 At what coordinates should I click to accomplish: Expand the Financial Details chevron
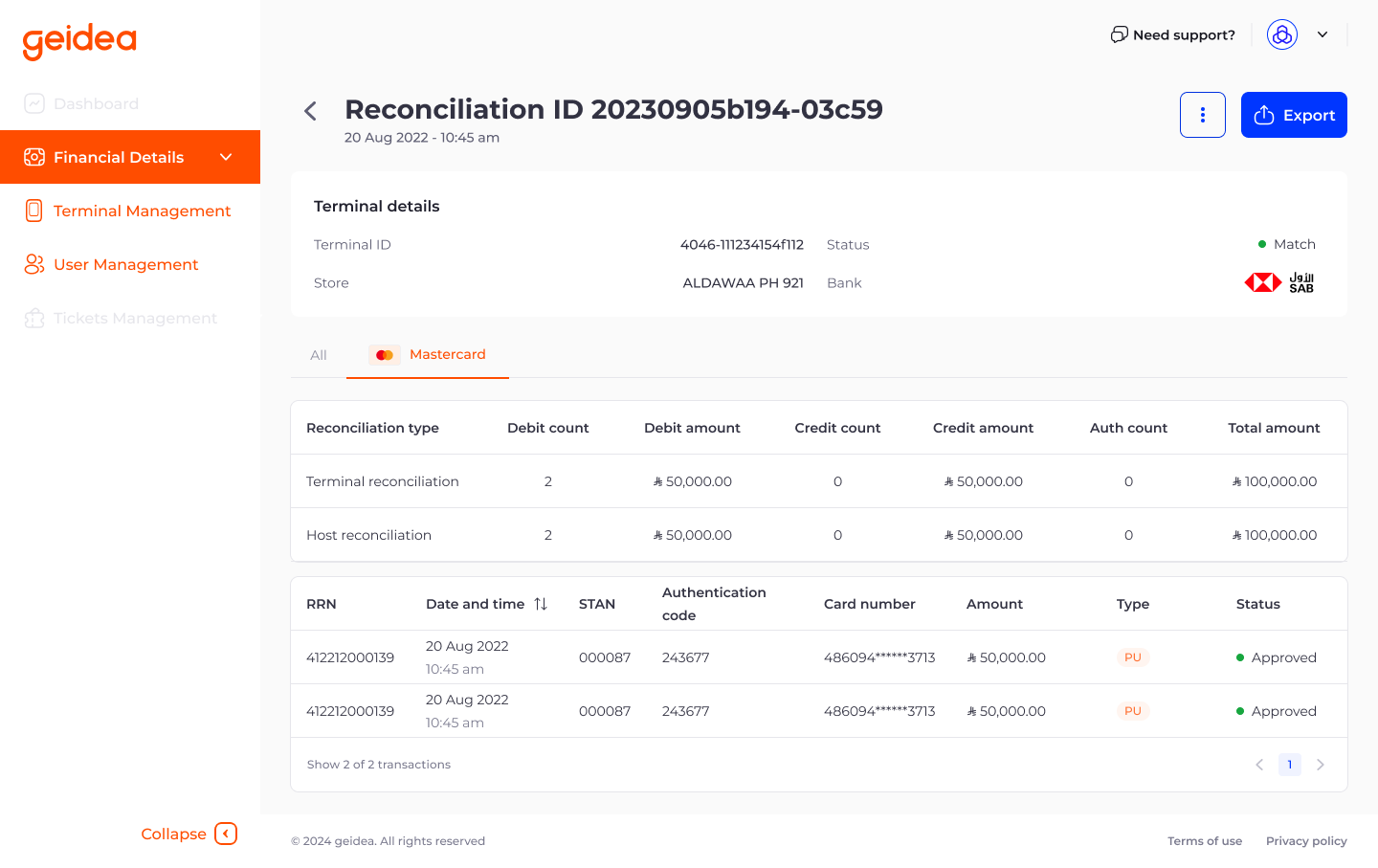[226, 157]
